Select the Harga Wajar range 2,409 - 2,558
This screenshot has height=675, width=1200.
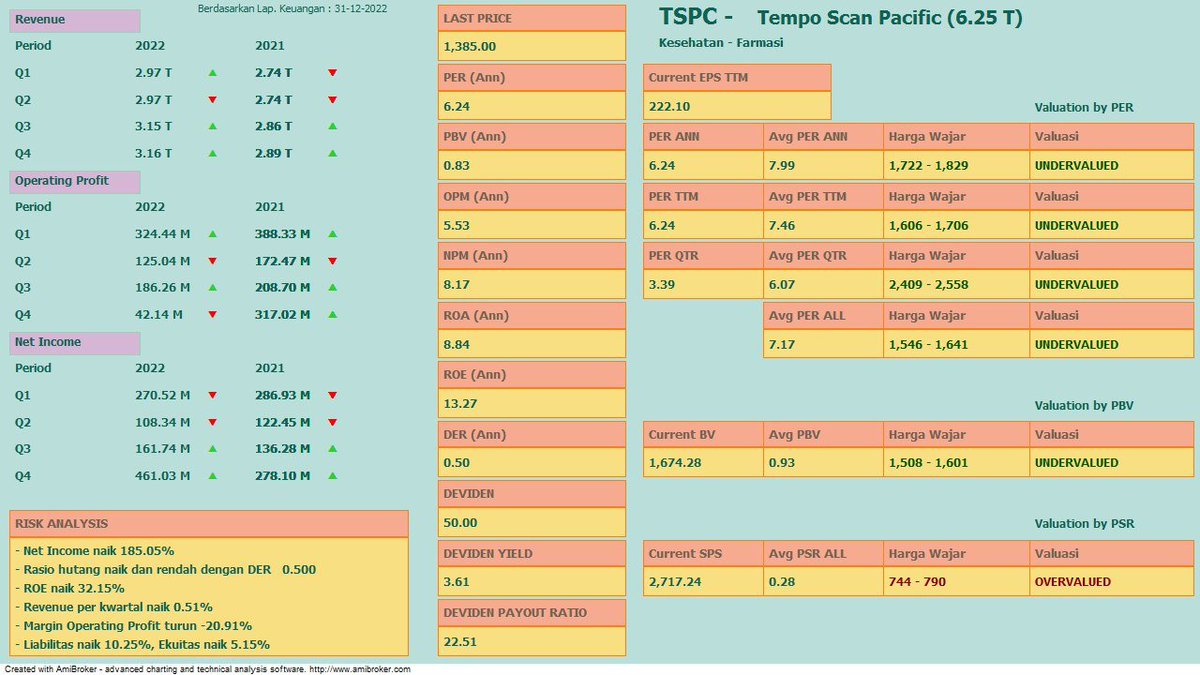pos(956,284)
